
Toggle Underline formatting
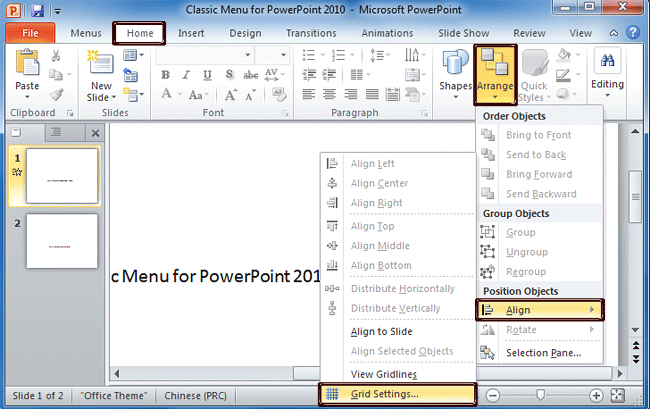tap(207, 75)
